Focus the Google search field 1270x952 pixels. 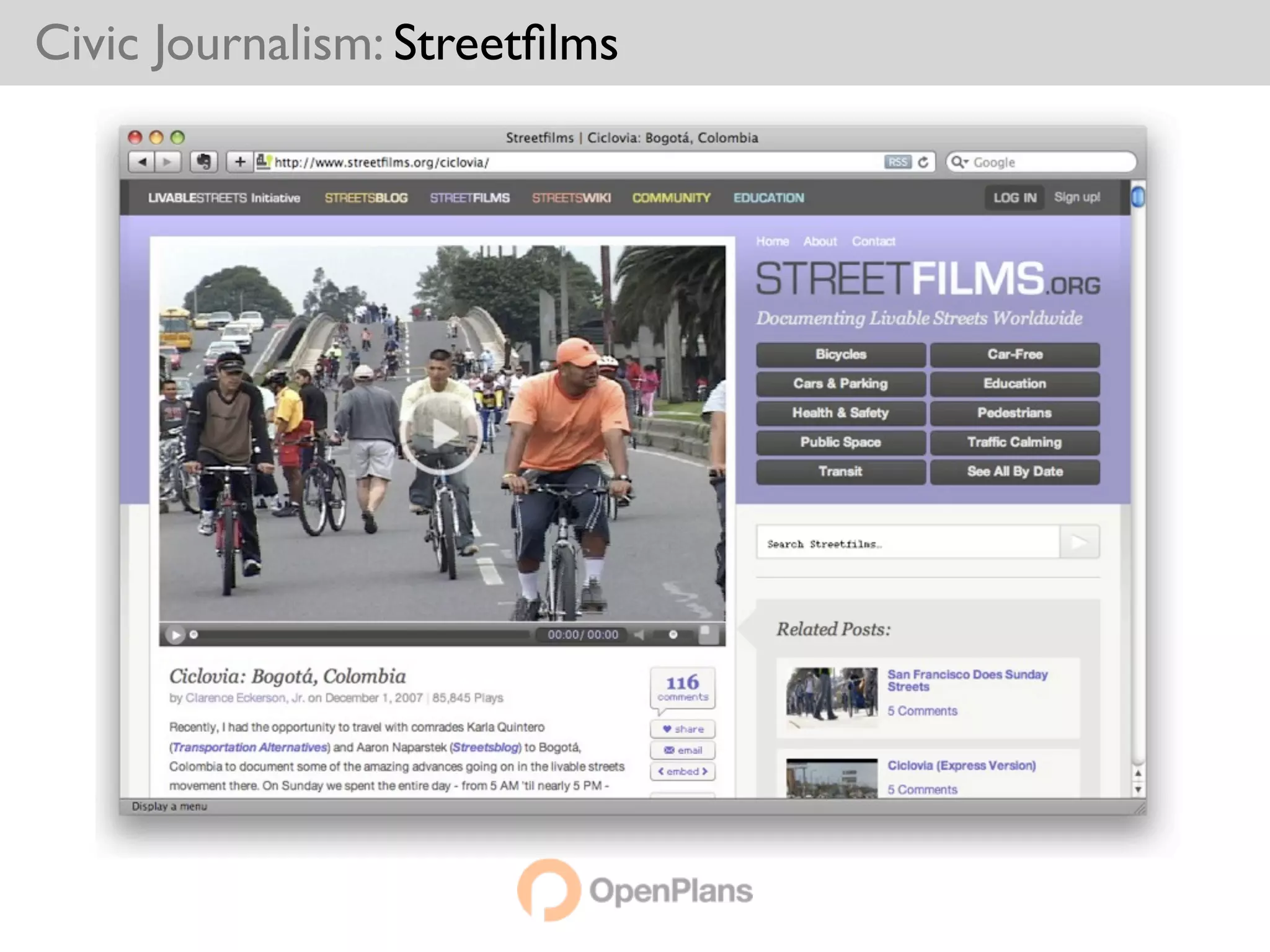point(1042,162)
